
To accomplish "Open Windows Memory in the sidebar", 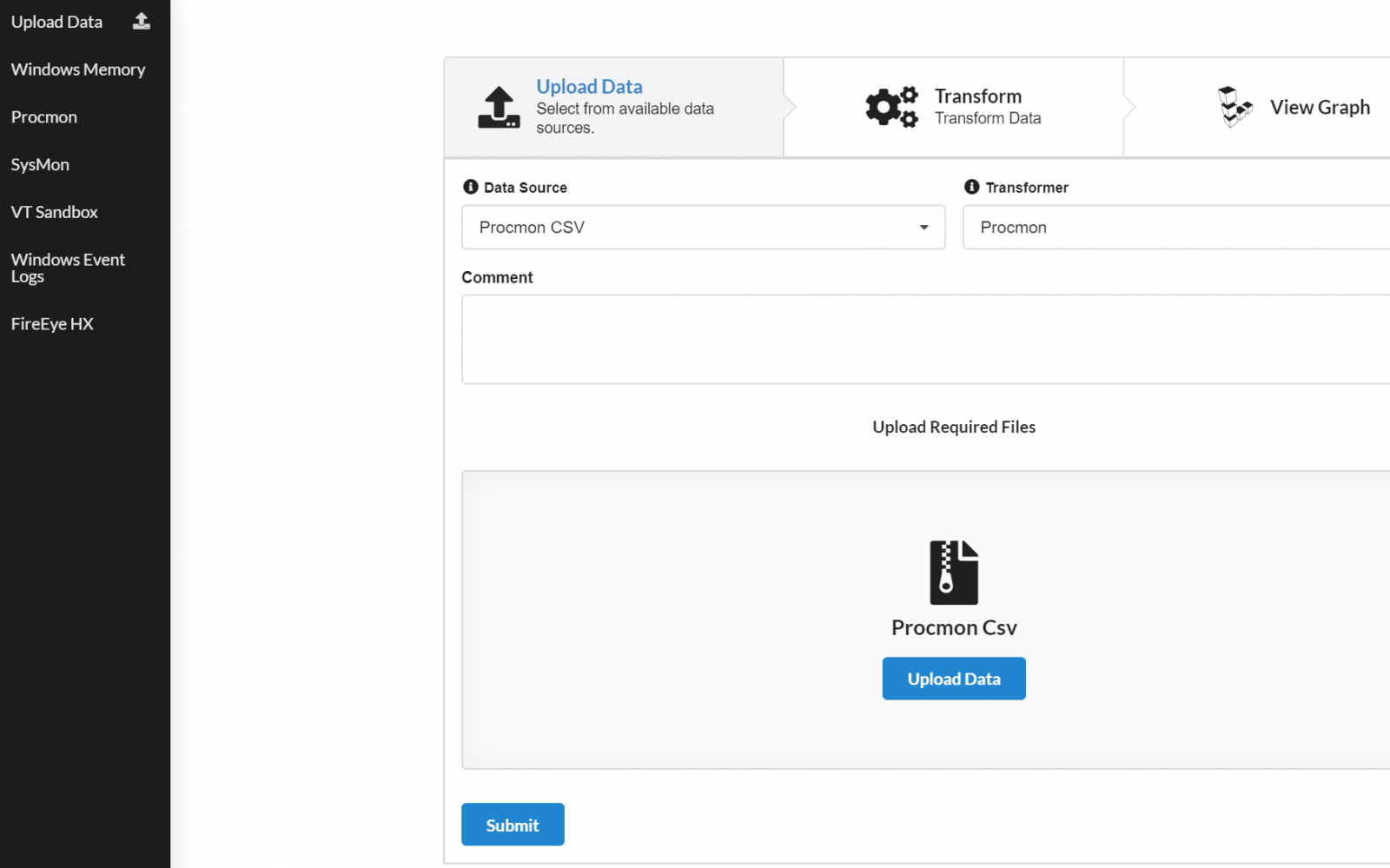I will [78, 70].
